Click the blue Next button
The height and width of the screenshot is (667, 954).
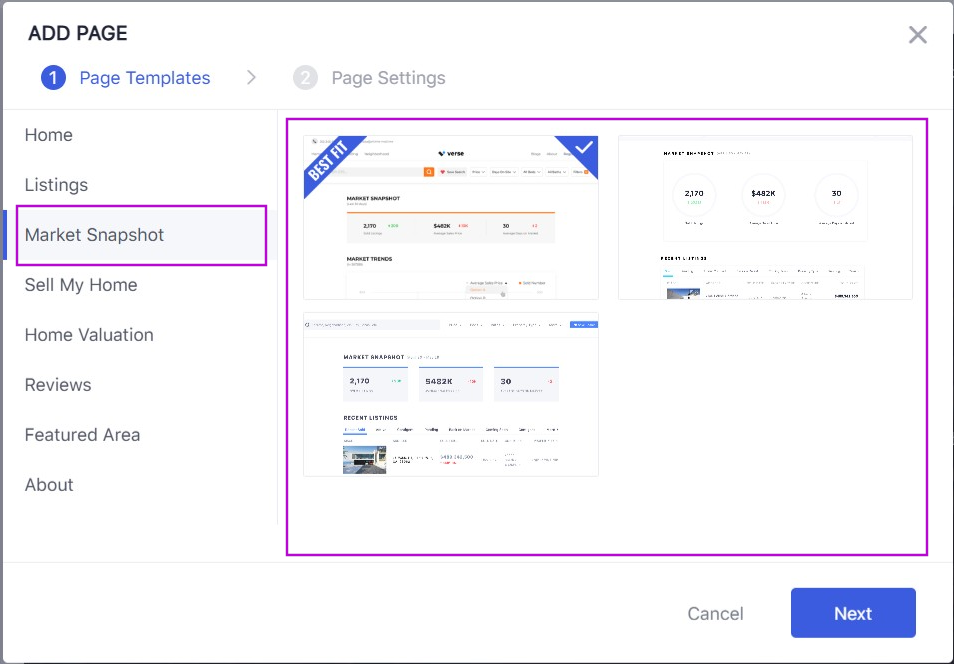point(852,613)
